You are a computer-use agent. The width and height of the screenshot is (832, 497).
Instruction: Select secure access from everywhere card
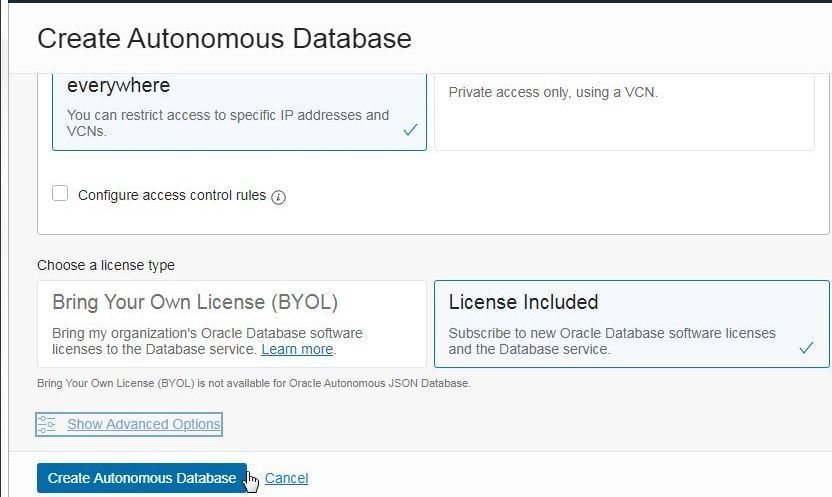(x=239, y=112)
